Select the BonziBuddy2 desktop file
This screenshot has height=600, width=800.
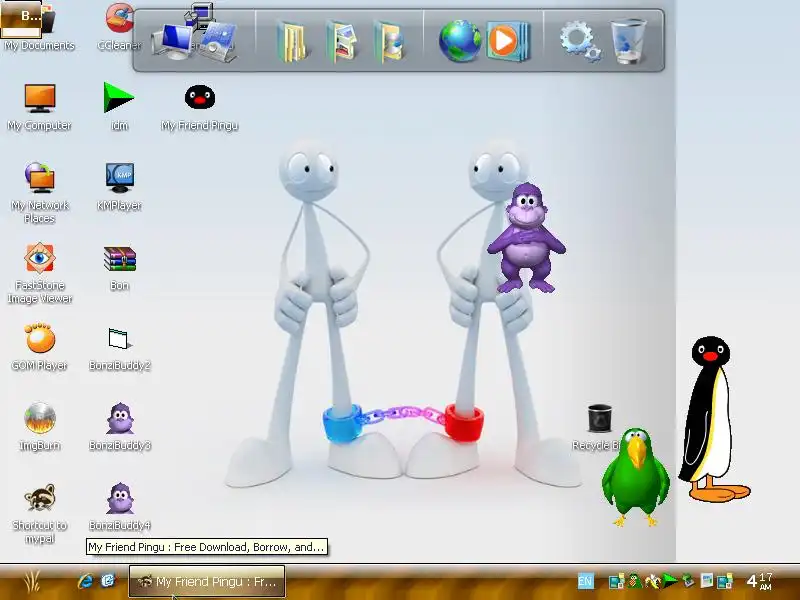click(x=119, y=348)
